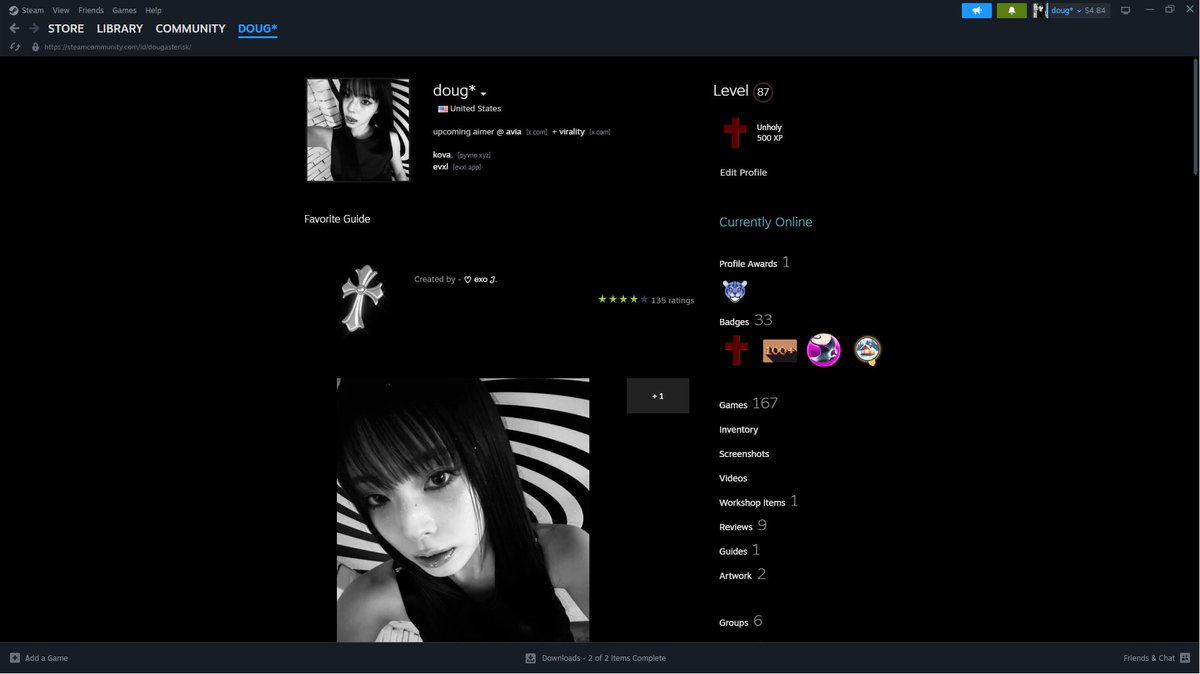Open the View menu

(61, 10)
